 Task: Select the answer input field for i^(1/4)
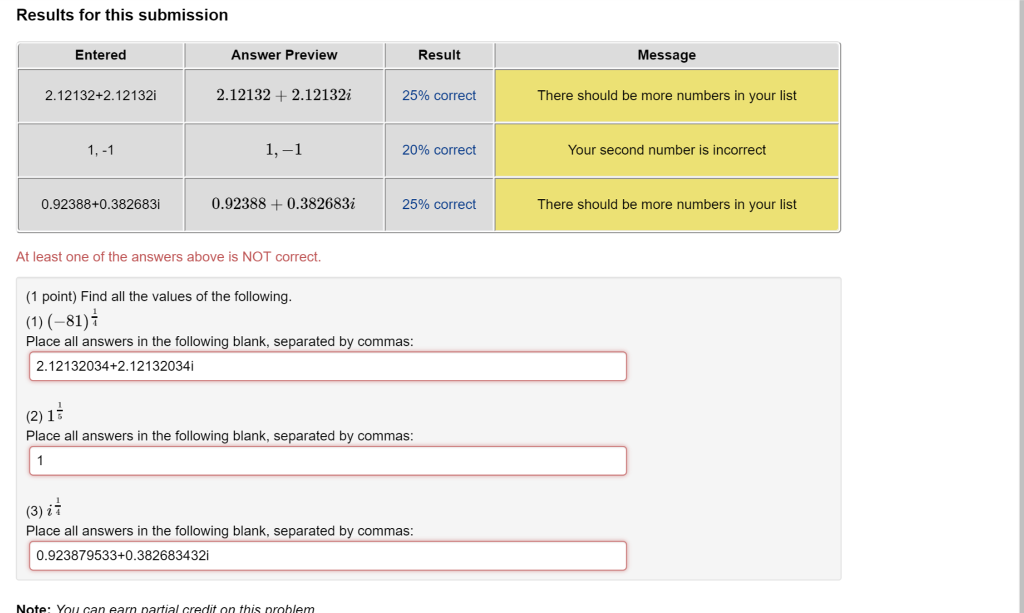(x=327, y=555)
